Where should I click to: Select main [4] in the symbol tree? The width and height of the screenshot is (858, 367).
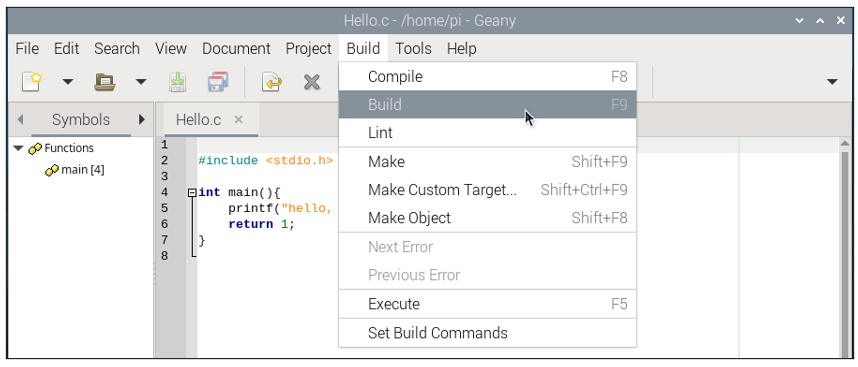pyautogui.click(x=83, y=170)
